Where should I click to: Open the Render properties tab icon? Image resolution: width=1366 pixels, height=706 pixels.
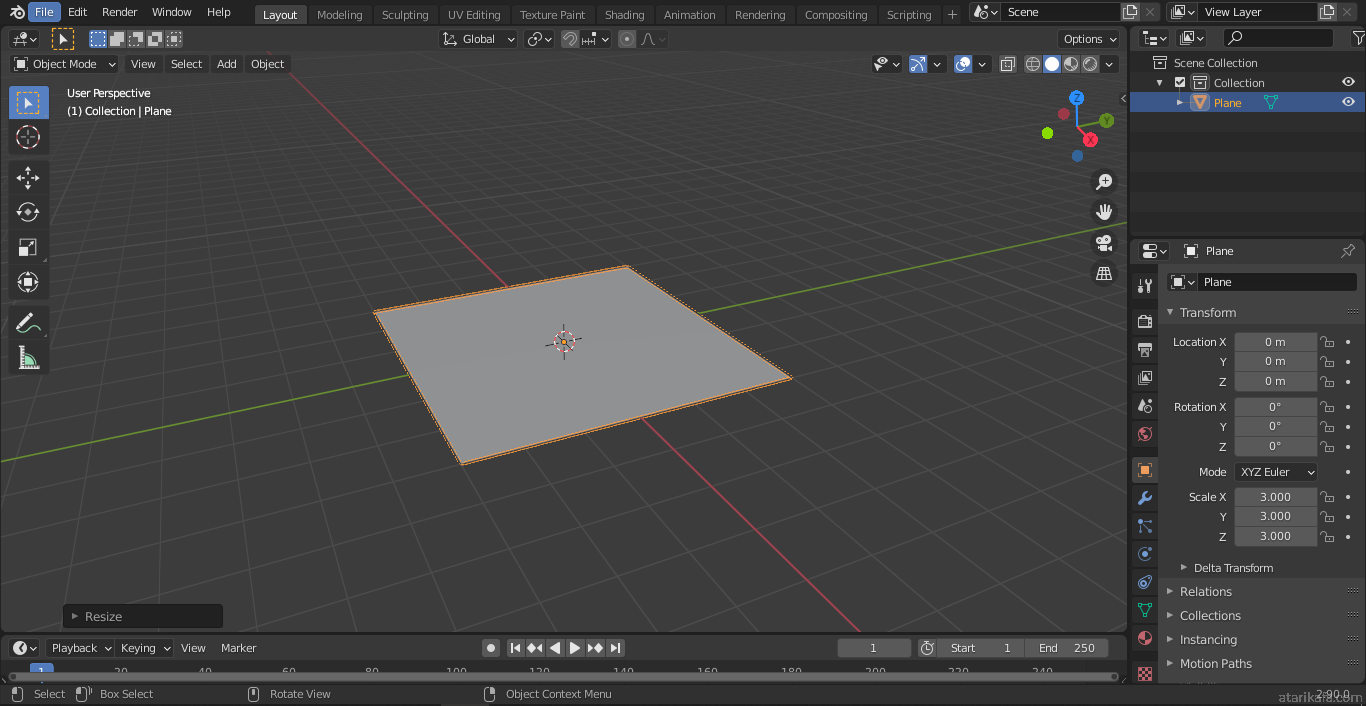(x=1145, y=322)
